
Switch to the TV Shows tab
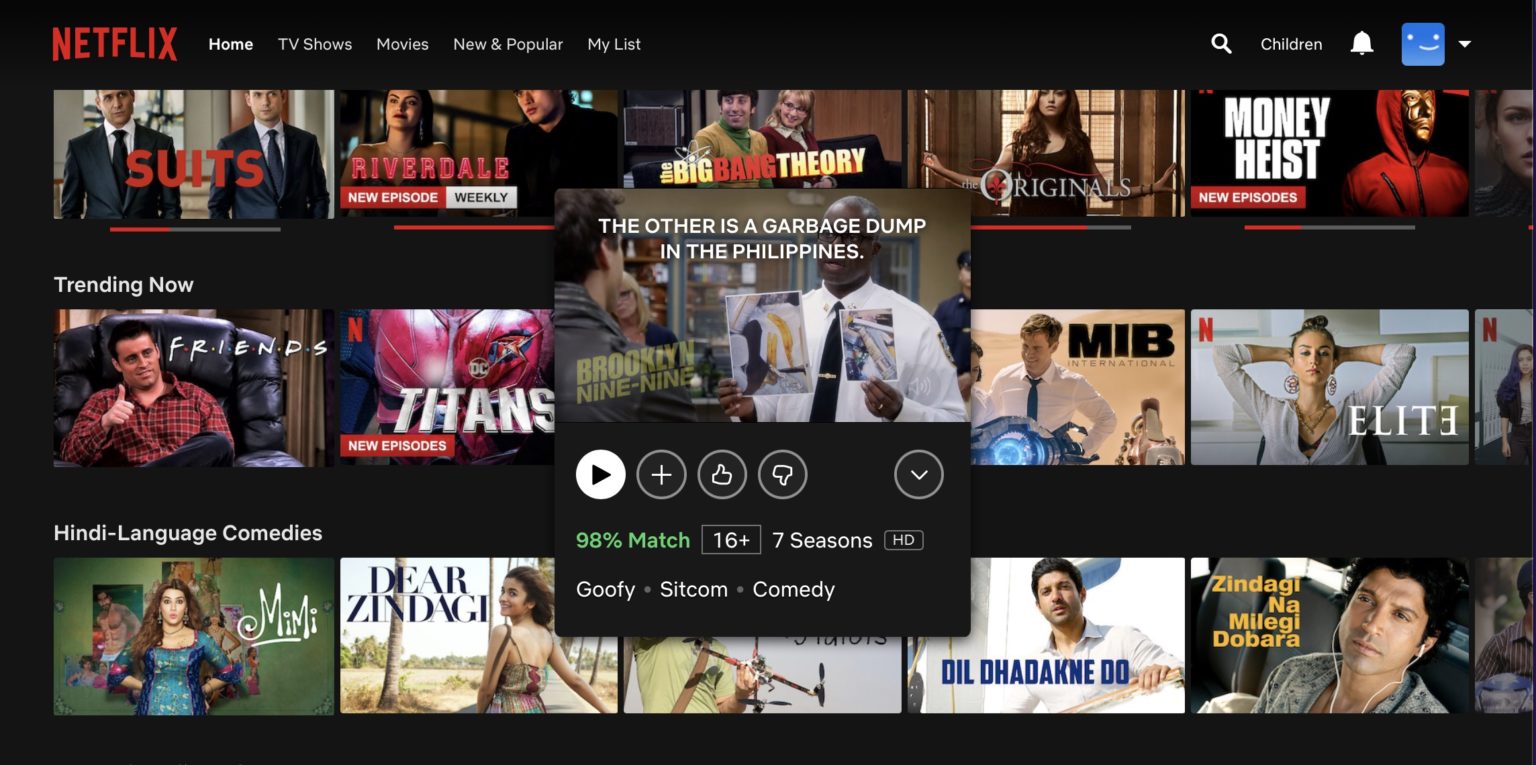coord(314,44)
